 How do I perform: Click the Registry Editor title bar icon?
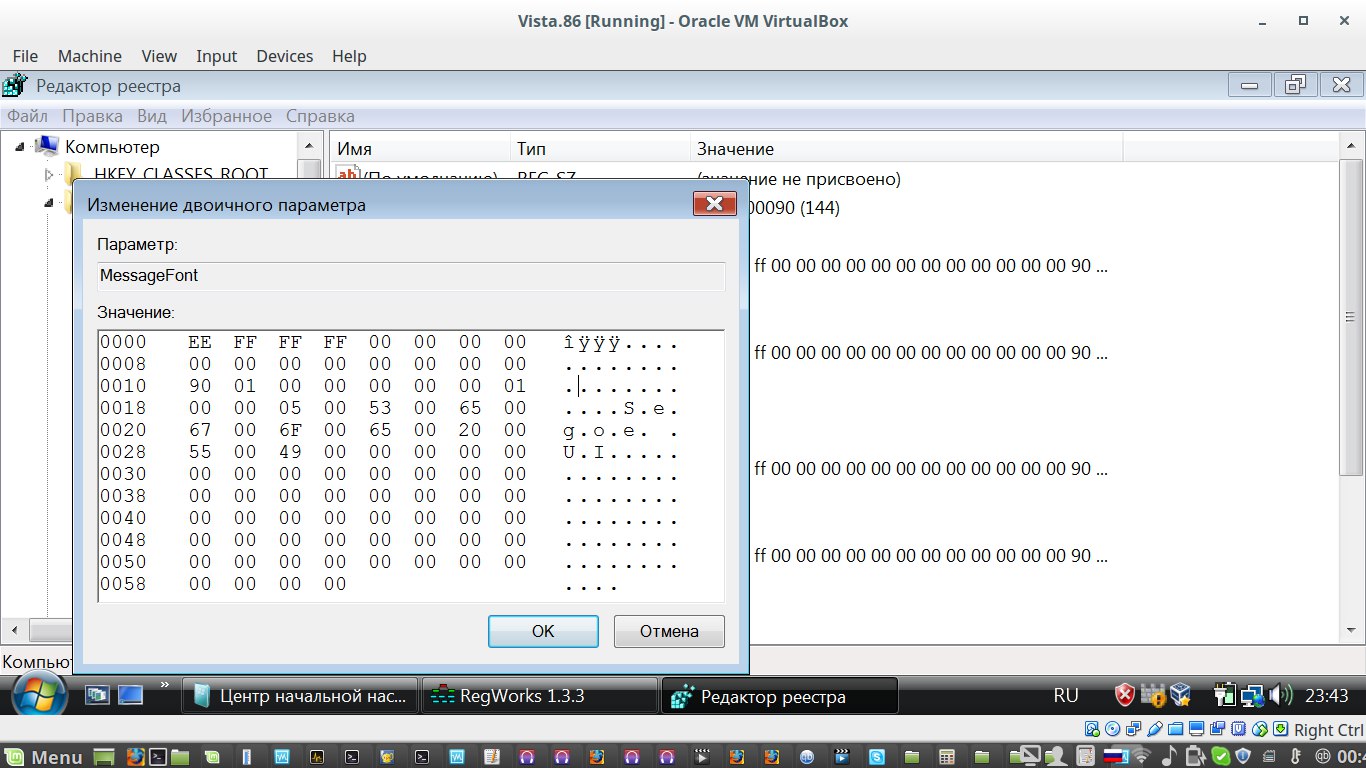coord(15,86)
